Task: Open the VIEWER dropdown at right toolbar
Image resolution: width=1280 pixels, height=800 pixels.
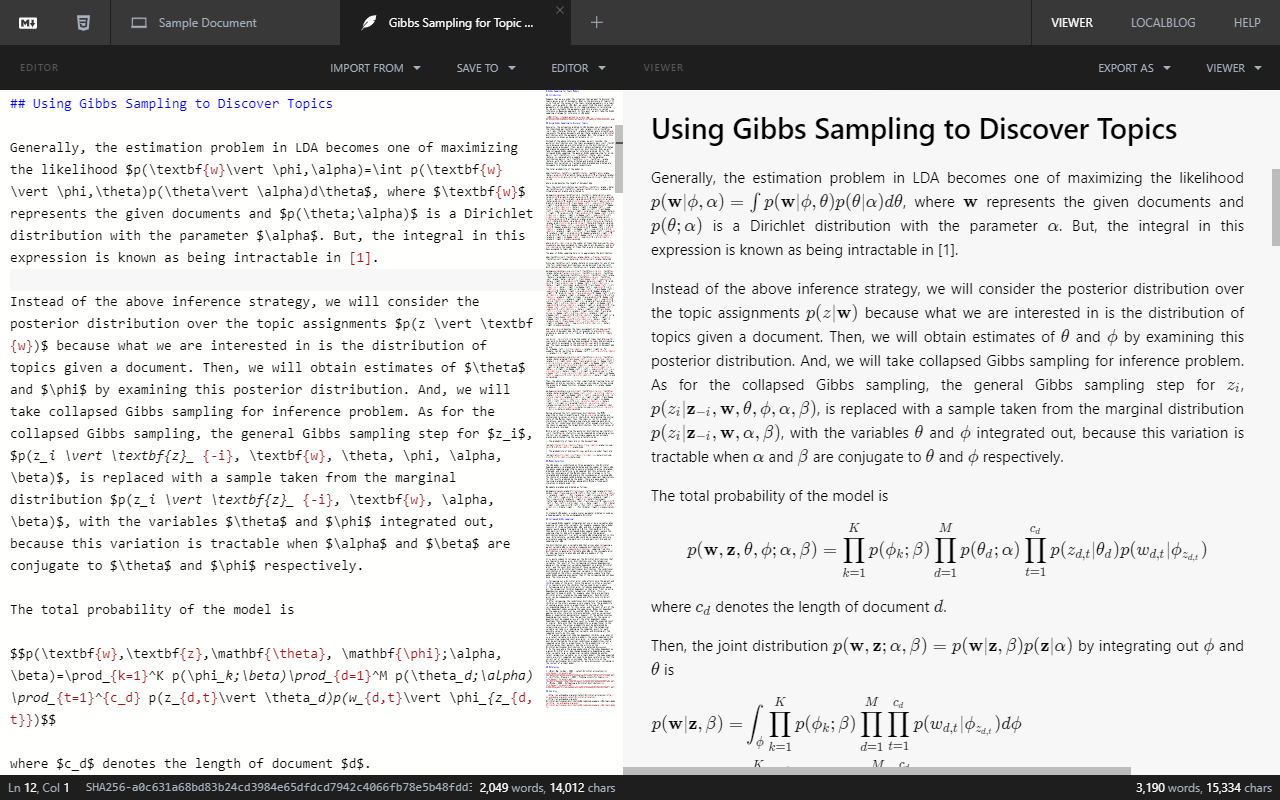Action: pyautogui.click(x=1233, y=68)
